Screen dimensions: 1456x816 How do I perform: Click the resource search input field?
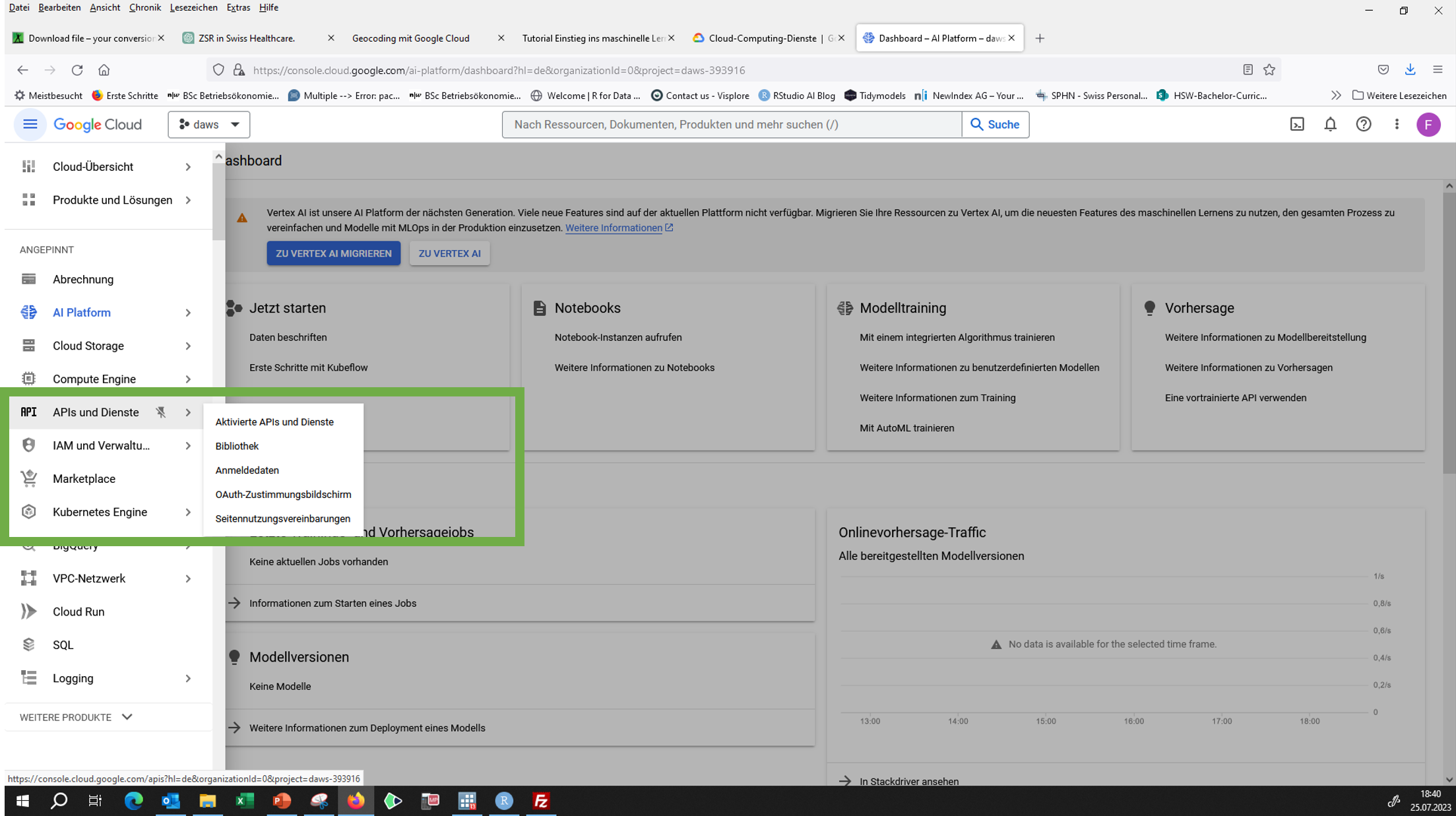(731, 124)
